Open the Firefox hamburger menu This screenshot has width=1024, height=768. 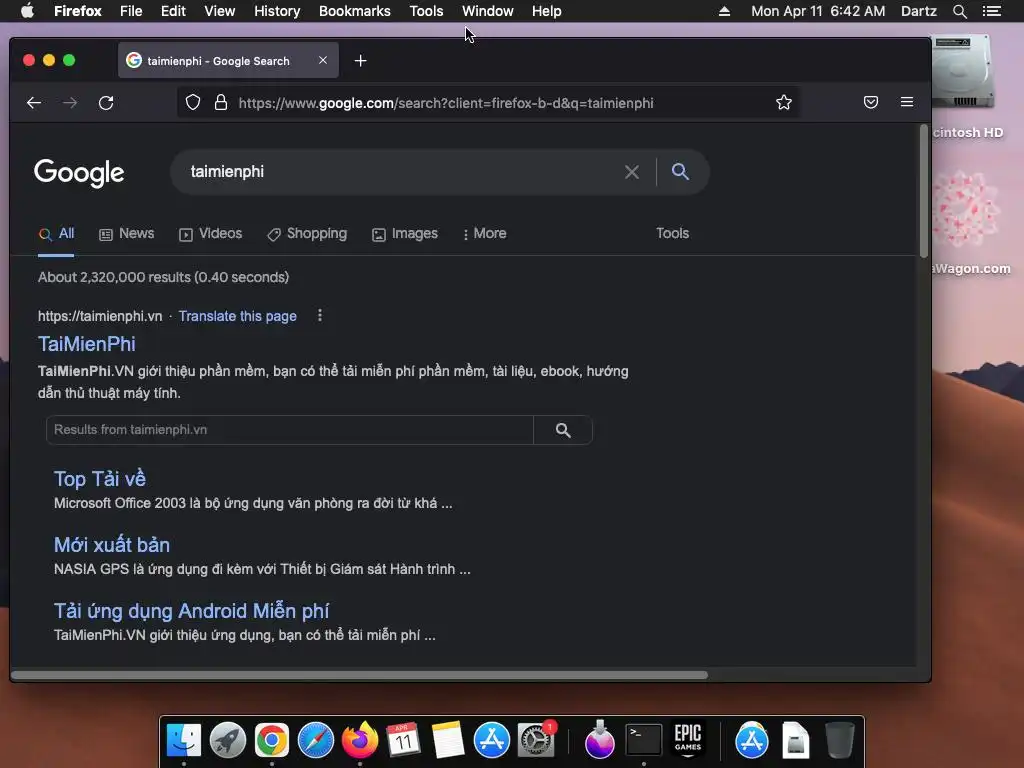pos(906,102)
